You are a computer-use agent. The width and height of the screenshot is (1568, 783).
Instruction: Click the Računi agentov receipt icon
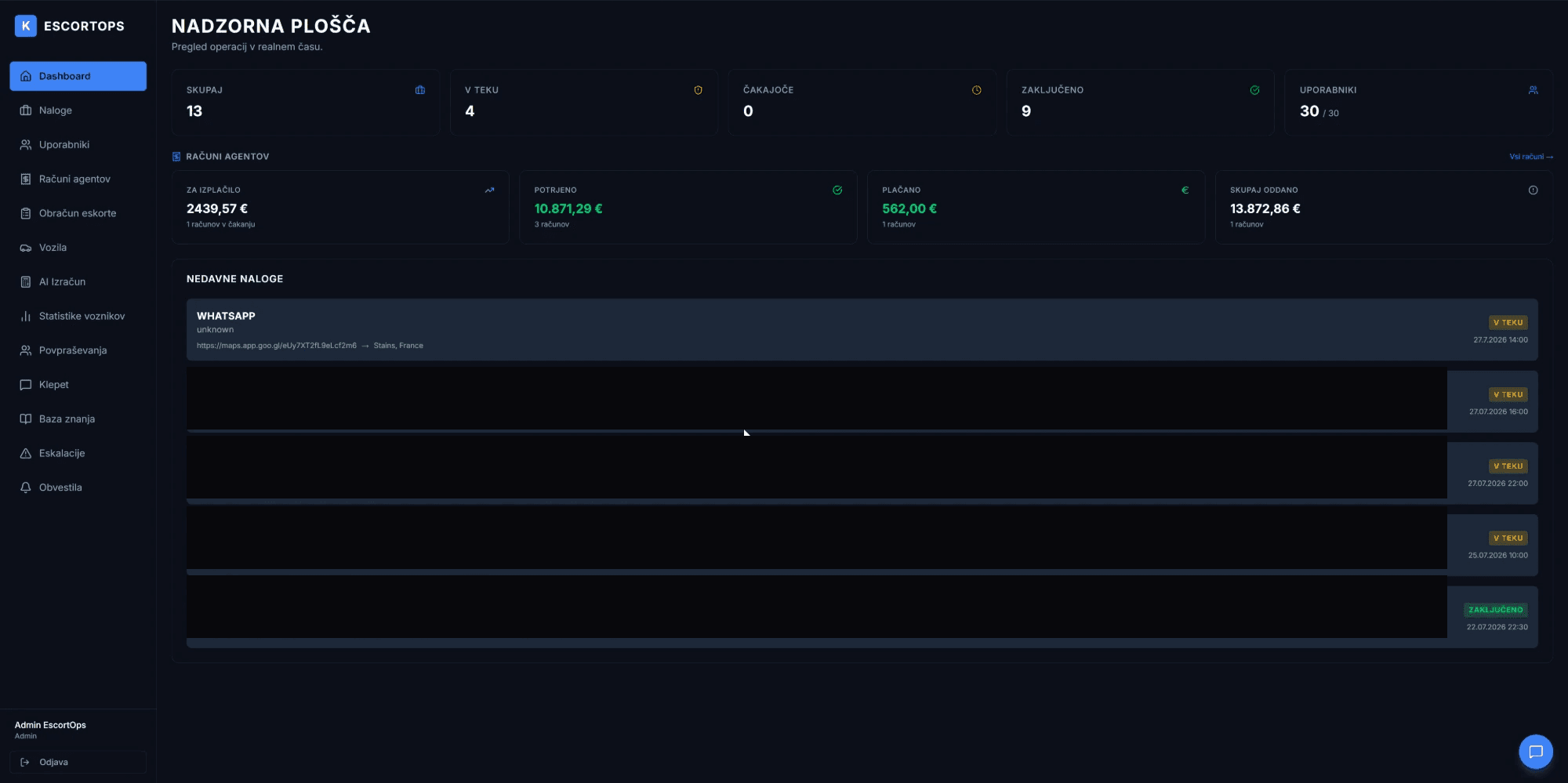[26, 179]
